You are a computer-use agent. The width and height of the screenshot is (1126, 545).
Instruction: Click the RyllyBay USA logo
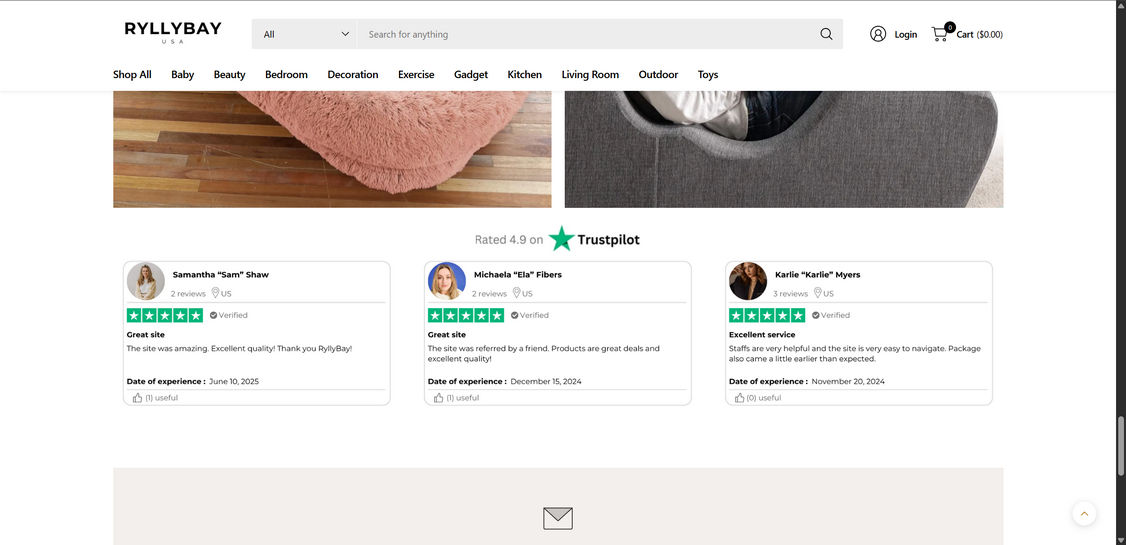tap(173, 32)
